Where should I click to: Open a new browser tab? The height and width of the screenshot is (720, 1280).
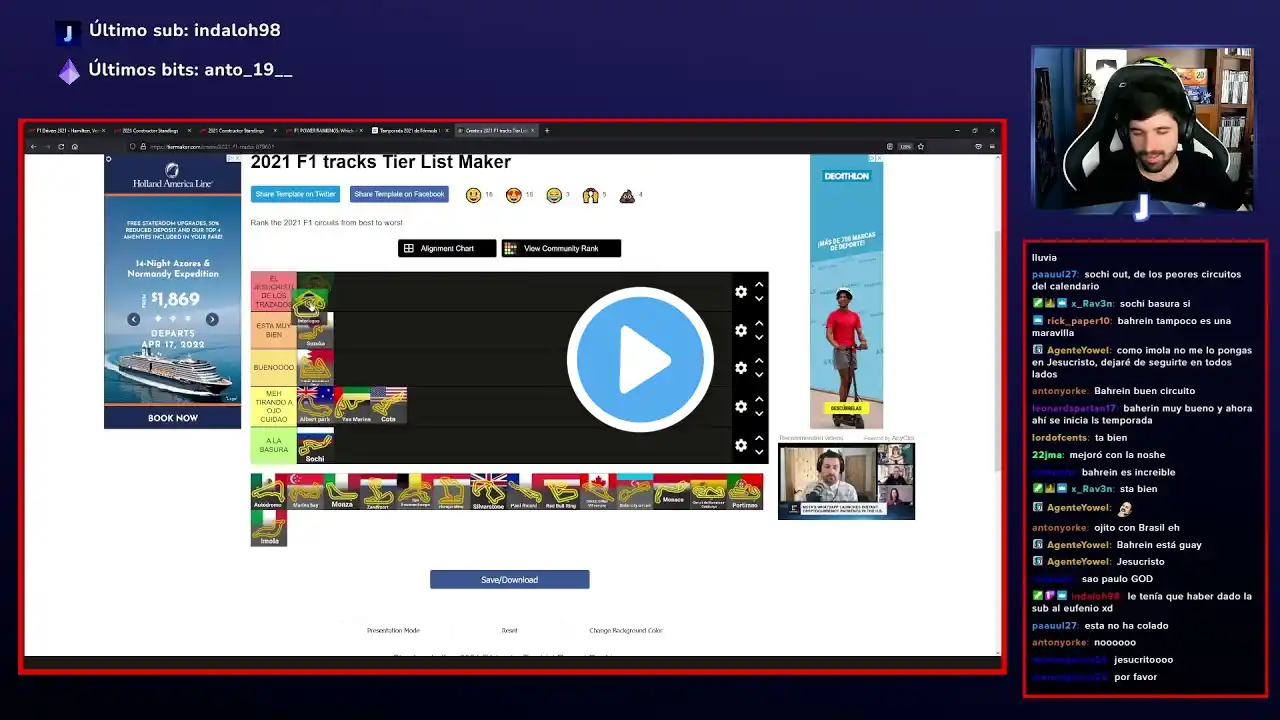pyautogui.click(x=547, y=130)
